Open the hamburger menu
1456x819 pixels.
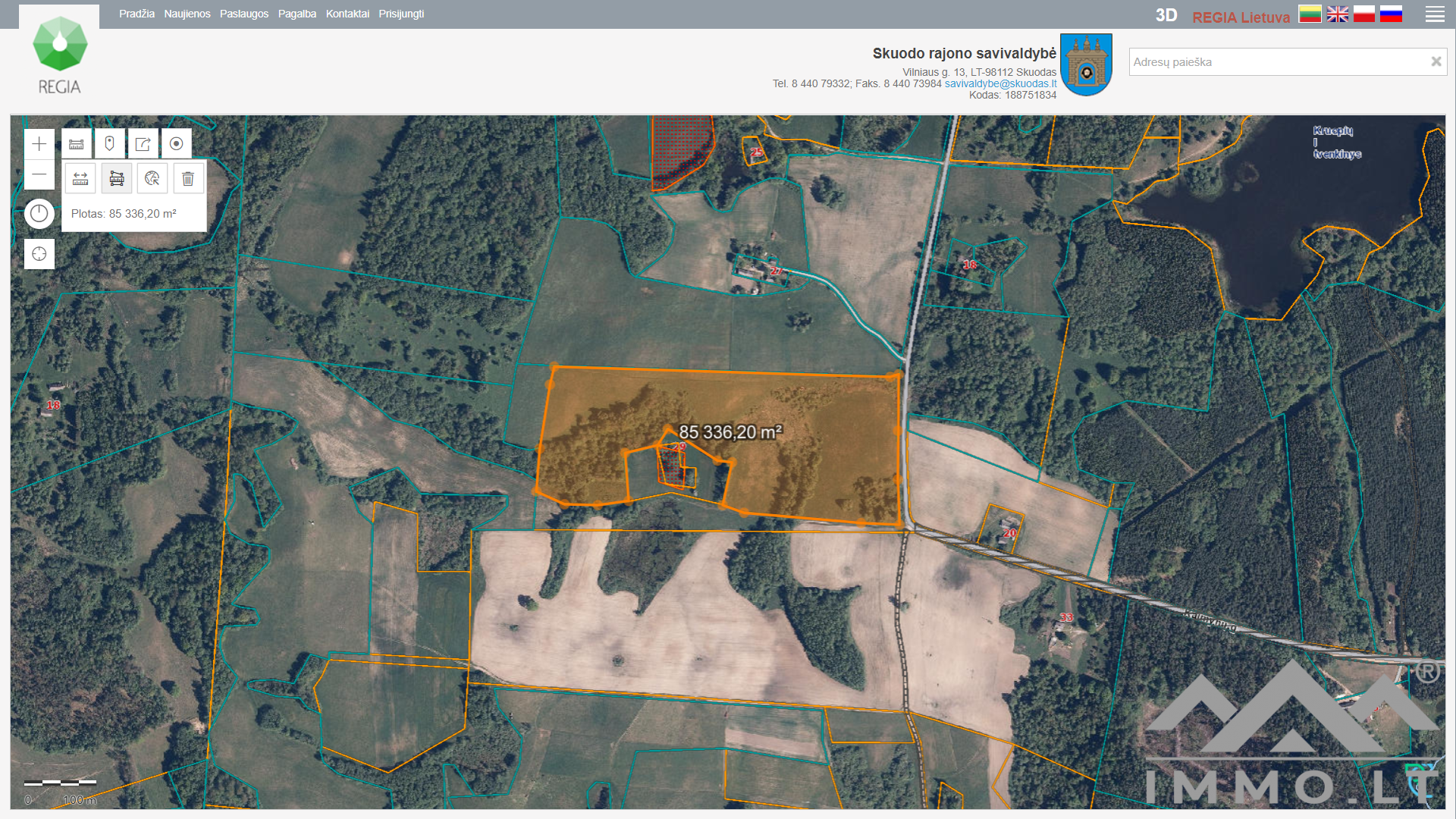coord(1435,14)
